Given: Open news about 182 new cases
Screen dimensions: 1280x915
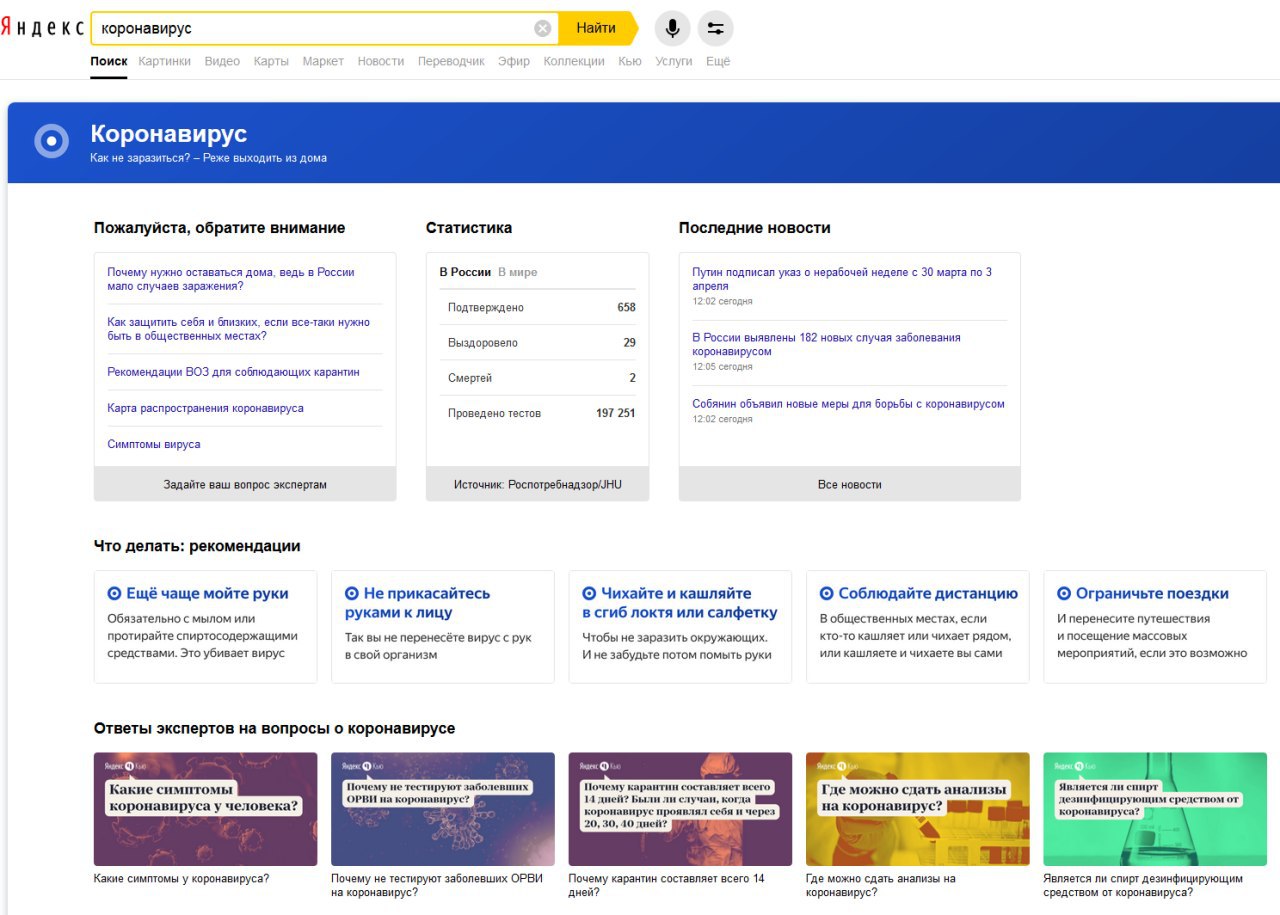Looking at the screenshot, I should pyautogui.click(x=826, y=344).
